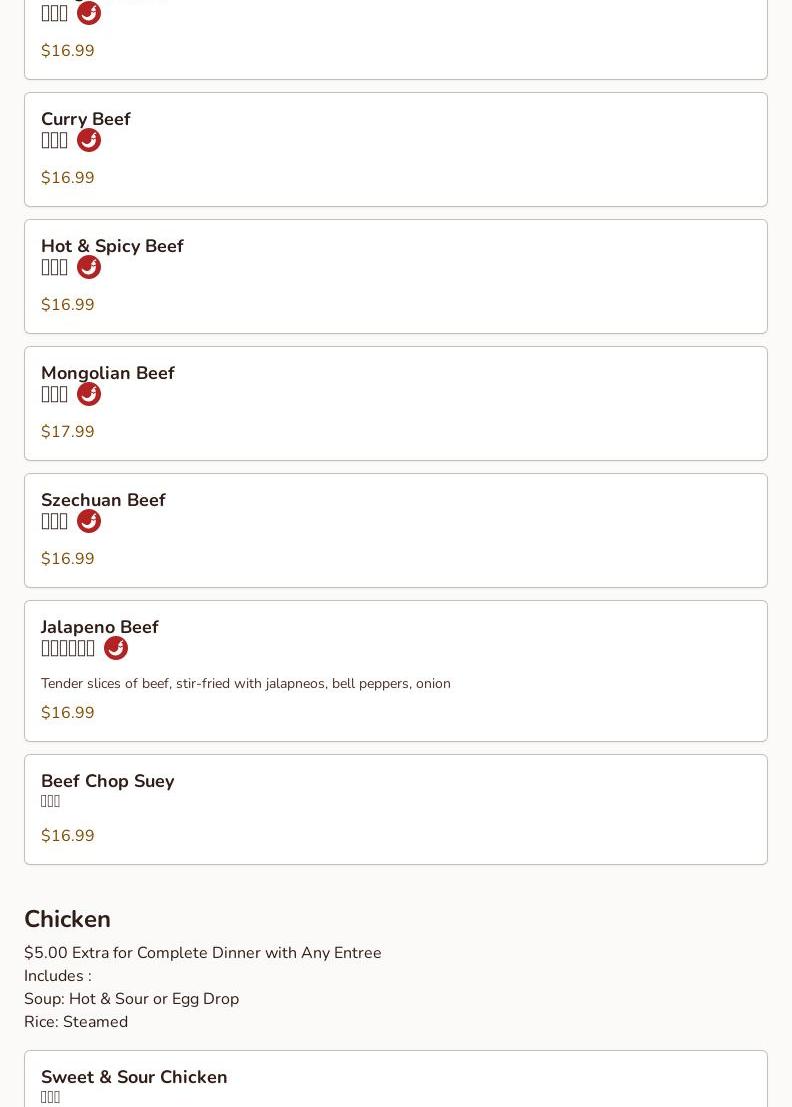Open the Beef Chop Suey item
This screenshot has width=792, height=1107.
(108, 781)
